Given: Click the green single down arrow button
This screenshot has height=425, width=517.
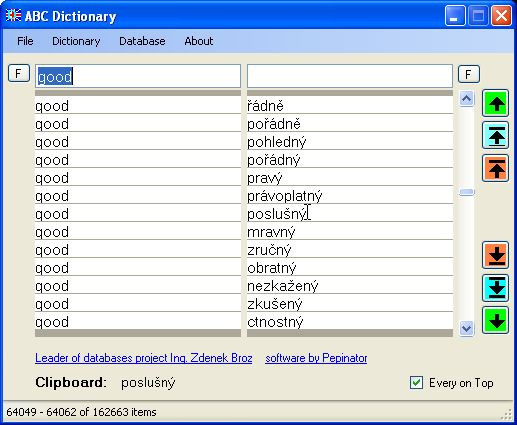Looking at the screenshot, I should (495, 320).
